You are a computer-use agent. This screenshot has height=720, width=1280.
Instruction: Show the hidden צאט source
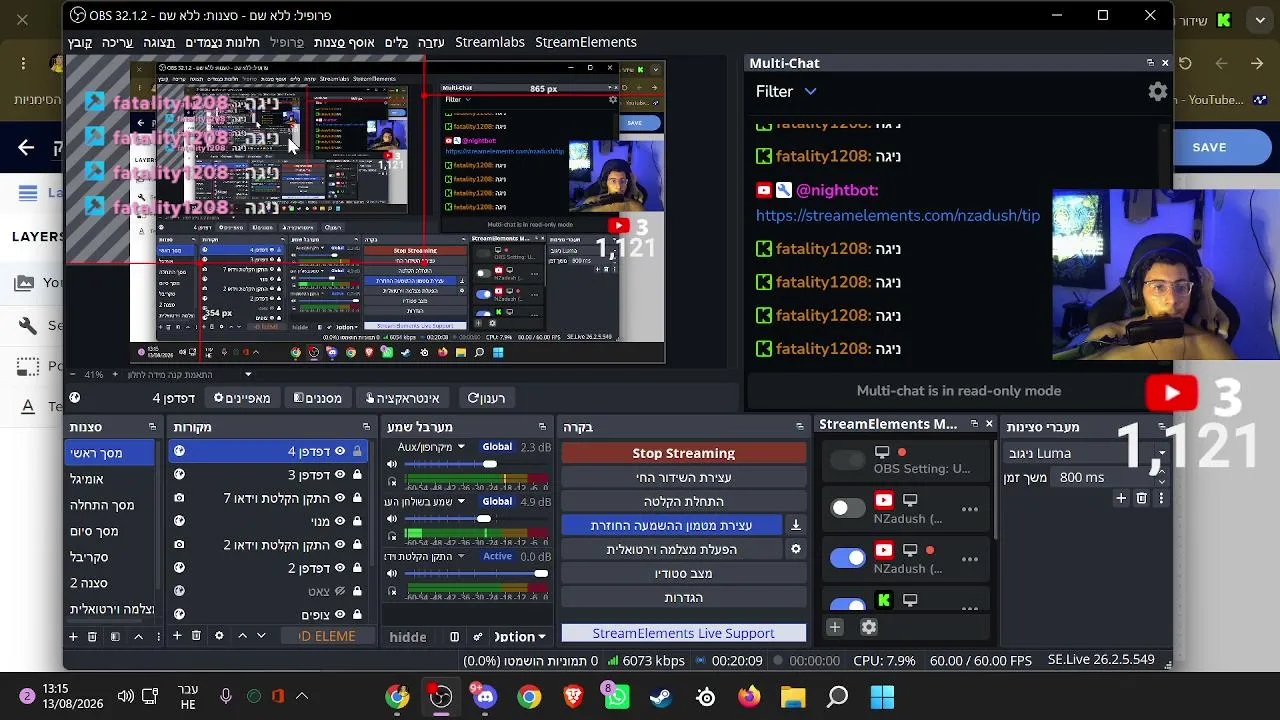(x=340, y=591)
